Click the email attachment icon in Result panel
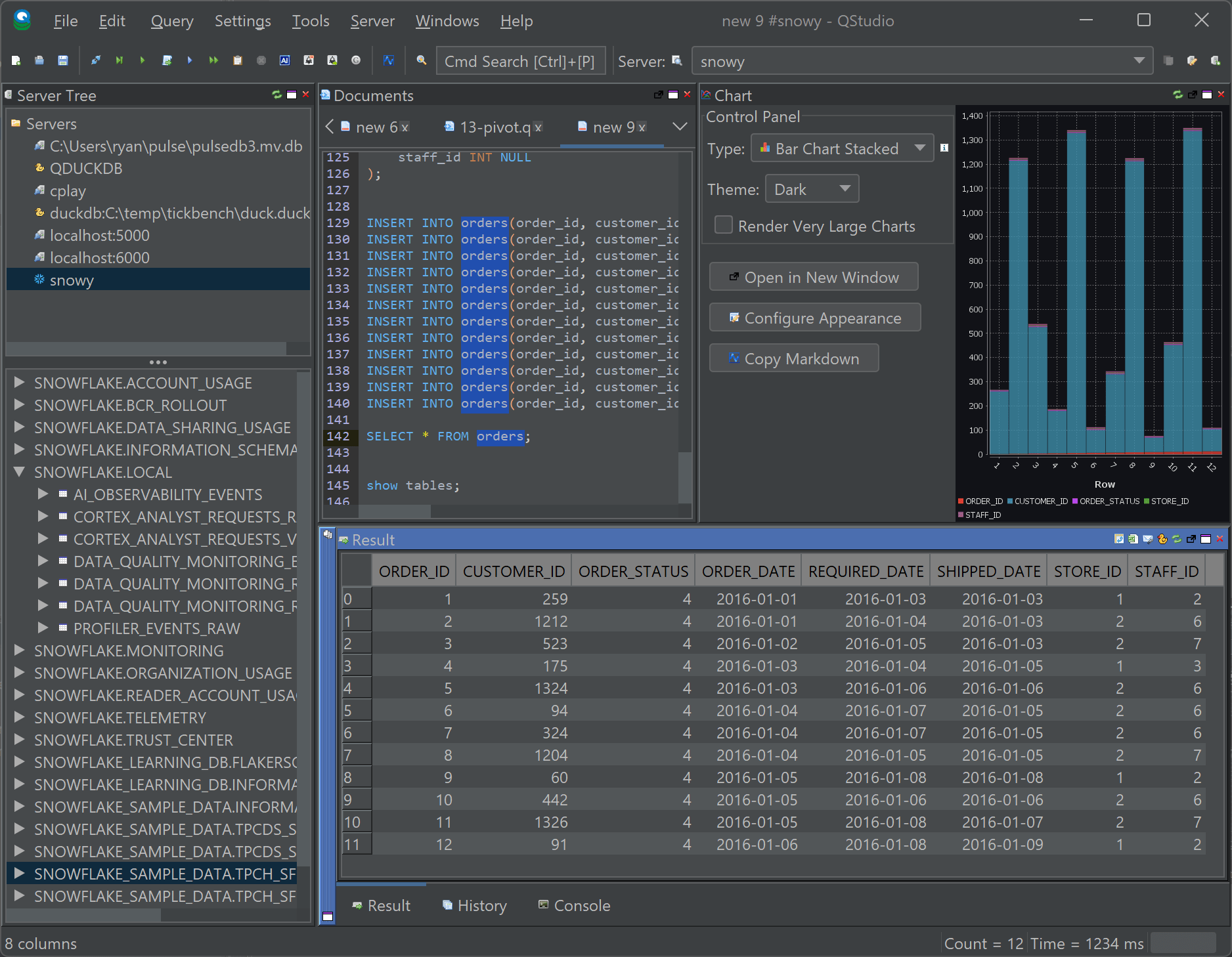 1148,539
